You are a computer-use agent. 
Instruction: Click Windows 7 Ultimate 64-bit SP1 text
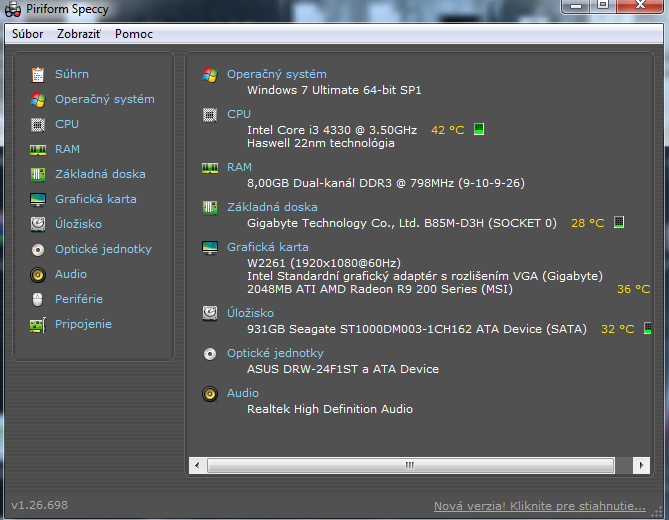tap(334, 90)
